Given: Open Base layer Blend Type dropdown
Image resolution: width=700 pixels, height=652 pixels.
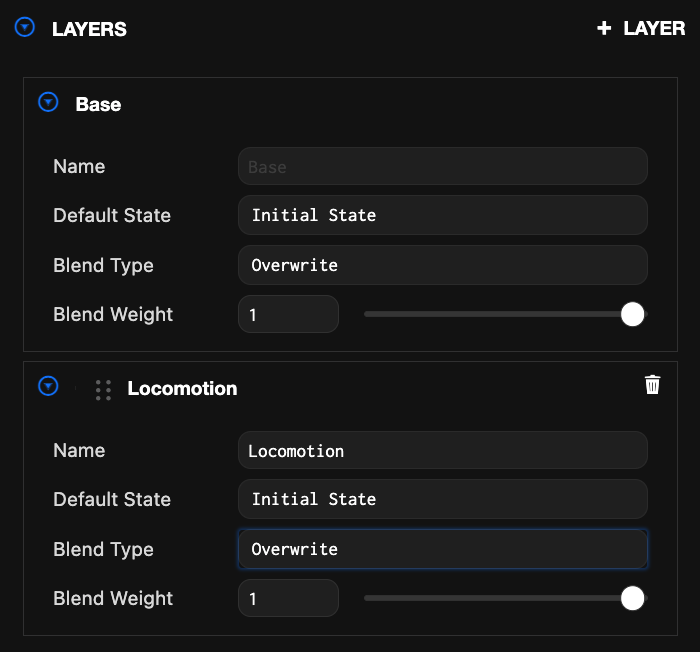Looking at the screenshot, I should coord(442,265).
